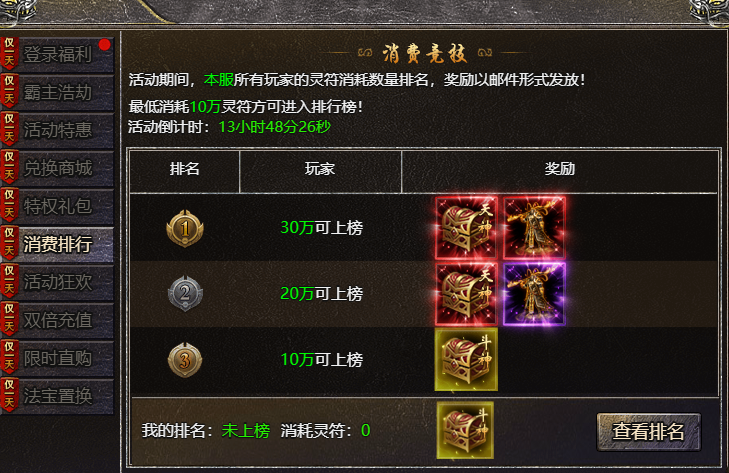Image resolution: width=729 pixels, height=473 pixels.
Task: Click the bronze rank 3 medal
Action: pos(185,360)
